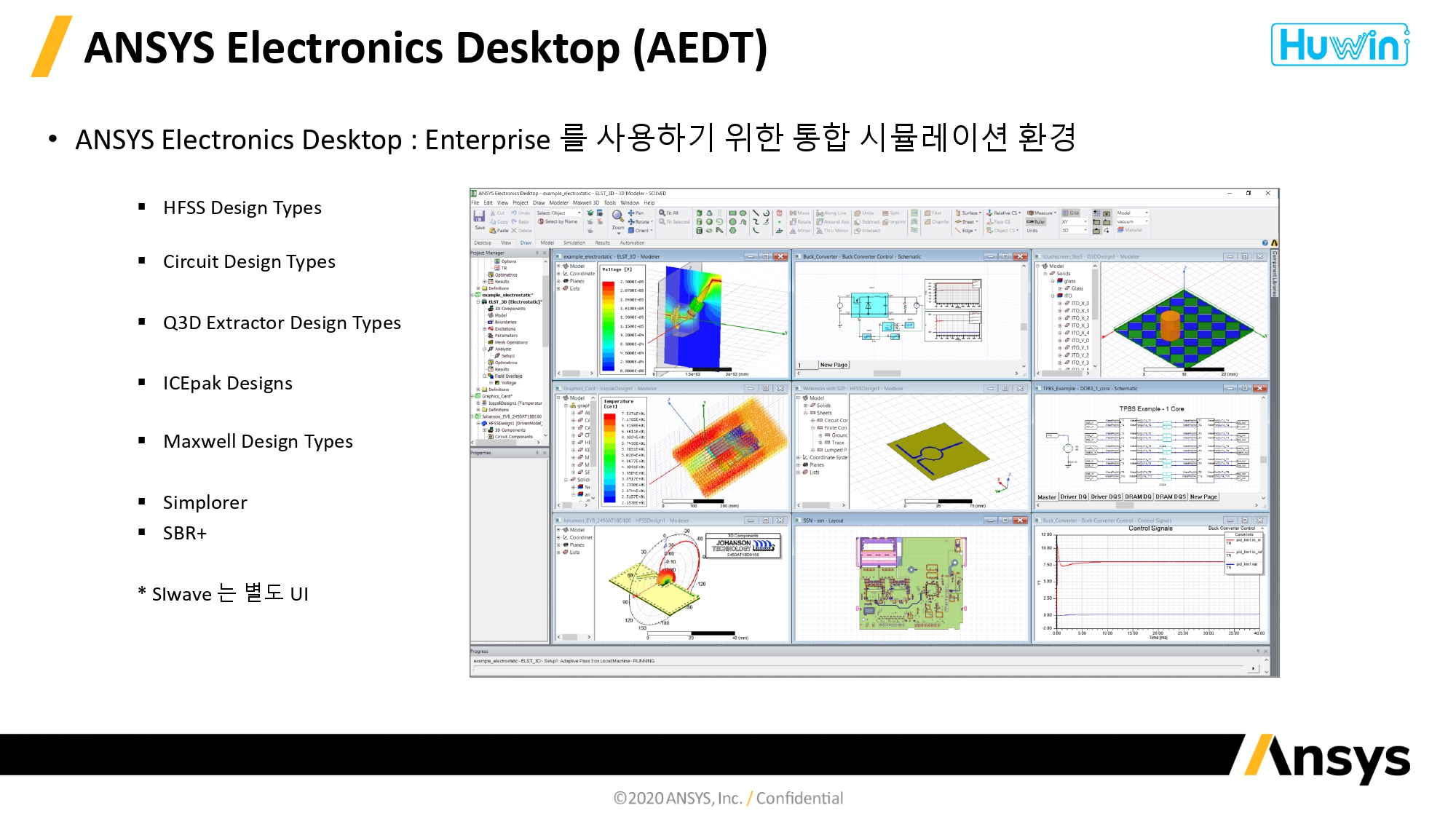Image resolution: width=1456 pixels, height=819 pixels.
Task: Activate the Ruler tool
Action: coord(1036,221)
